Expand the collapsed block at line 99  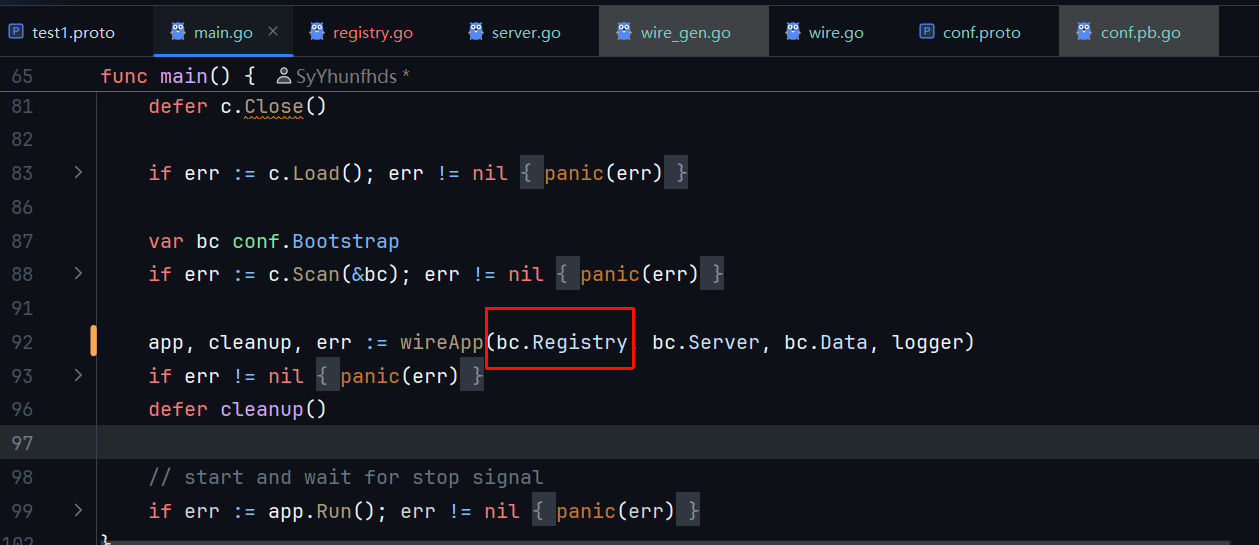point(78,511)
